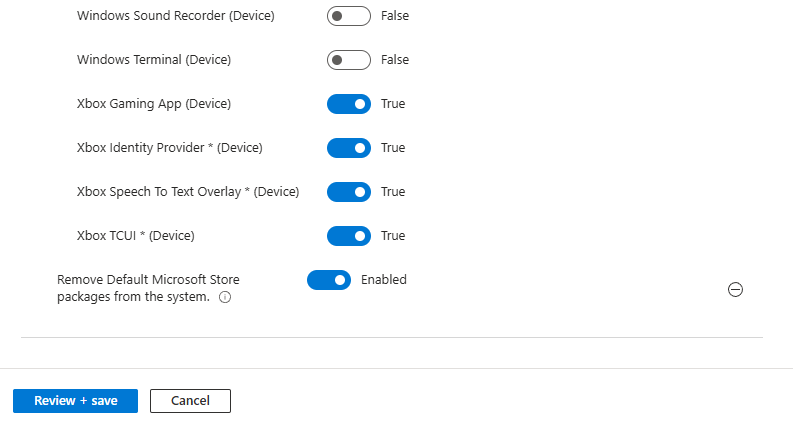Image resolution: width=793 pixels, height=426 pixels.
Task: Turn on the Windows Terminal toggle
Action: (348, 60)
